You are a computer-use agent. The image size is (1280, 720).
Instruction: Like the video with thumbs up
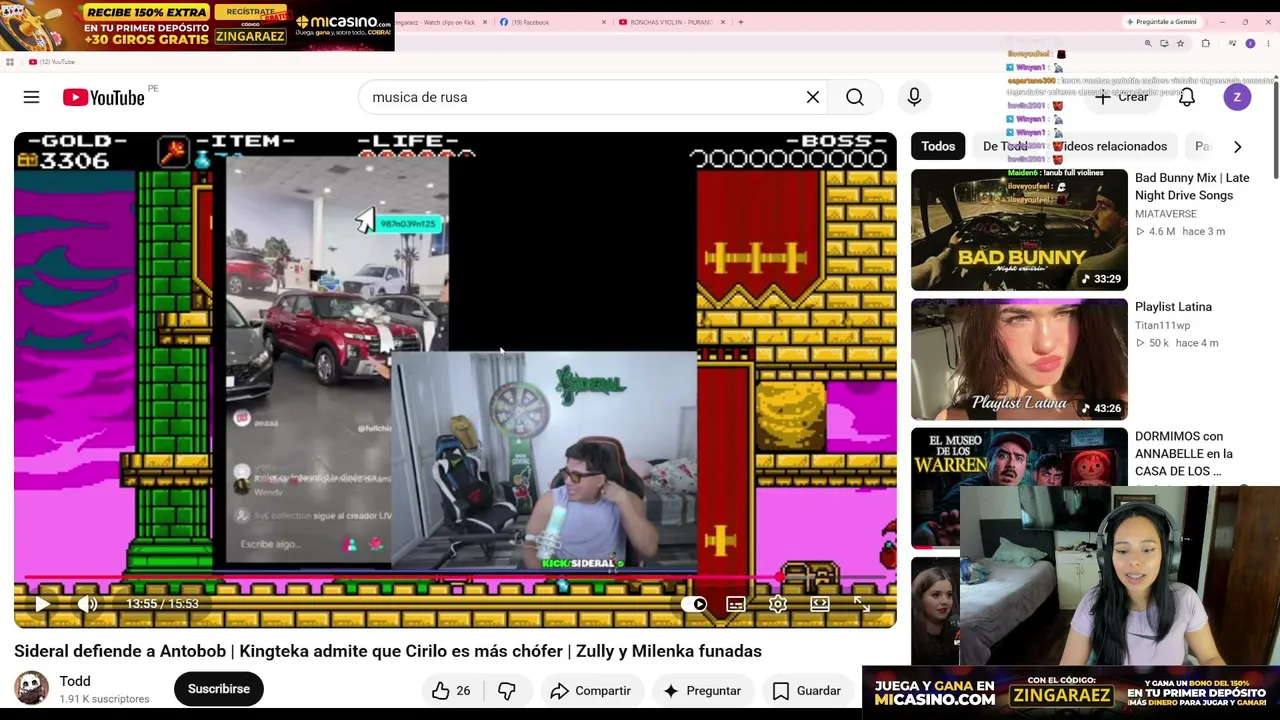[x=450, y=690]
